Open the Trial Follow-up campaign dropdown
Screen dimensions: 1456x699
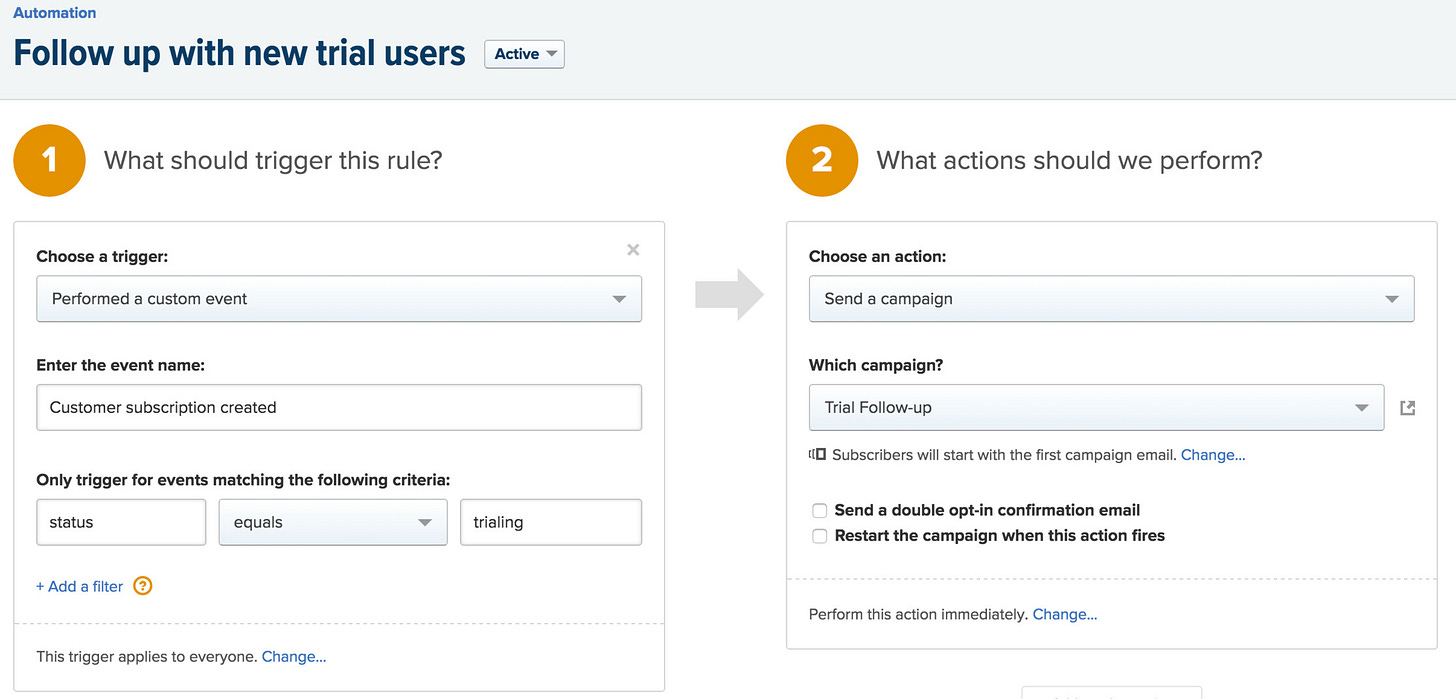pos(1096,407)
